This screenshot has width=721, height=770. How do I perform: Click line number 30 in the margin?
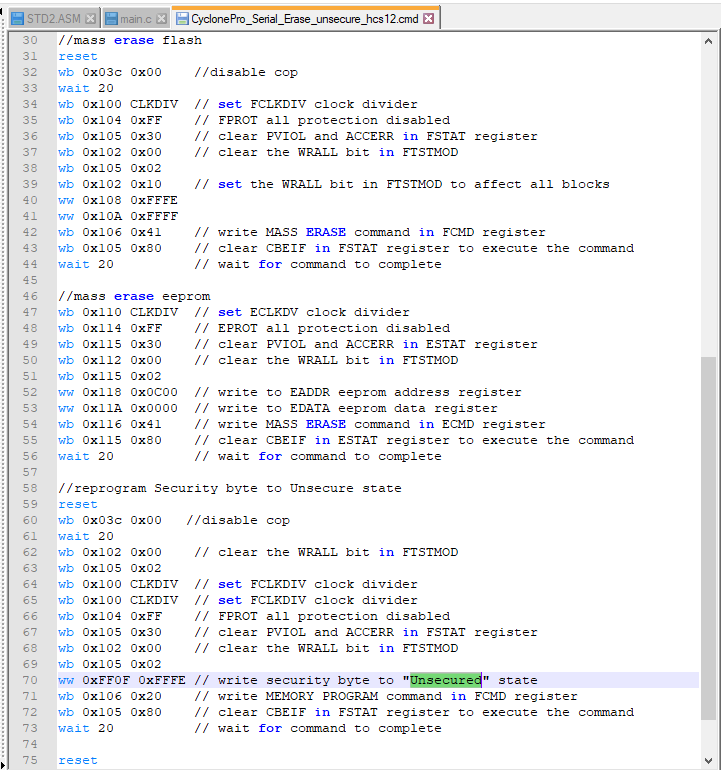click(x=30, y=40)
